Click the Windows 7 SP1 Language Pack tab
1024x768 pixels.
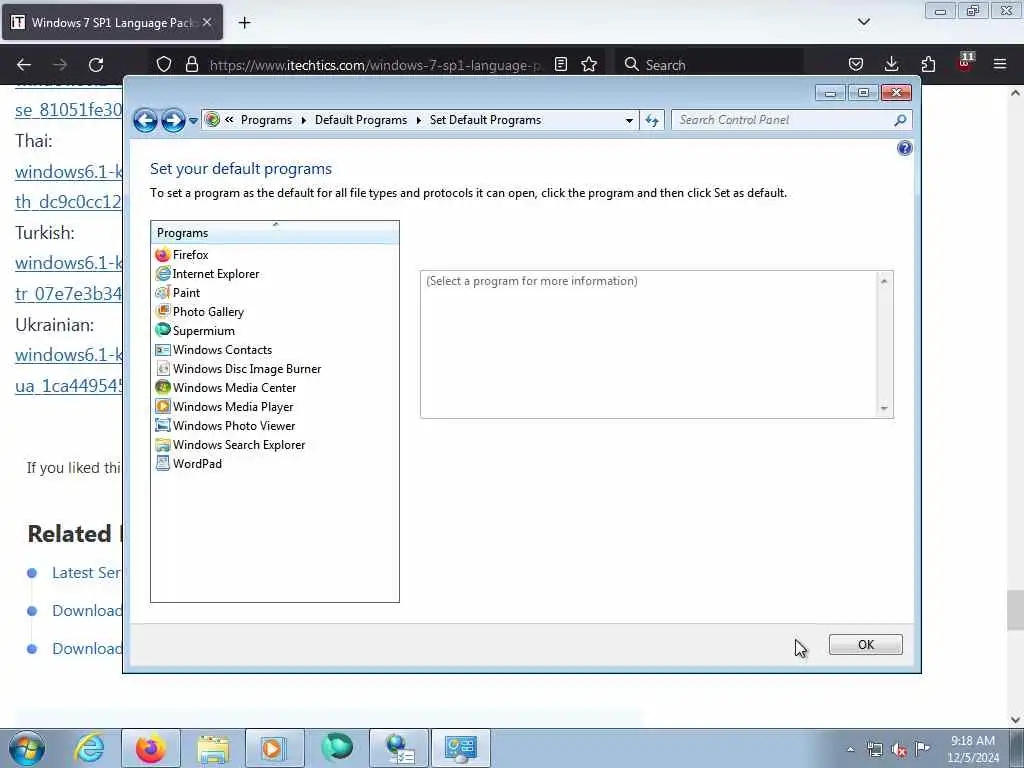pyautogui.click(x=112, y=22)
